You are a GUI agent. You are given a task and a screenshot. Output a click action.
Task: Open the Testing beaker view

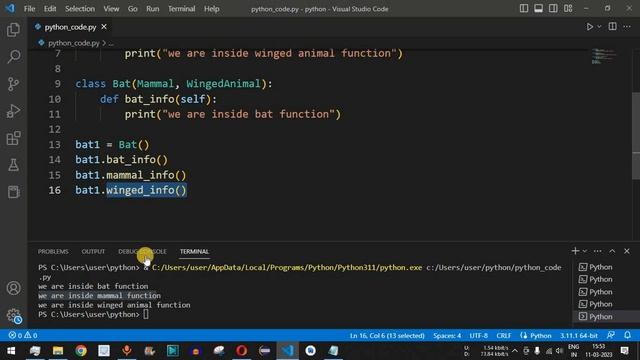(13, 165)
